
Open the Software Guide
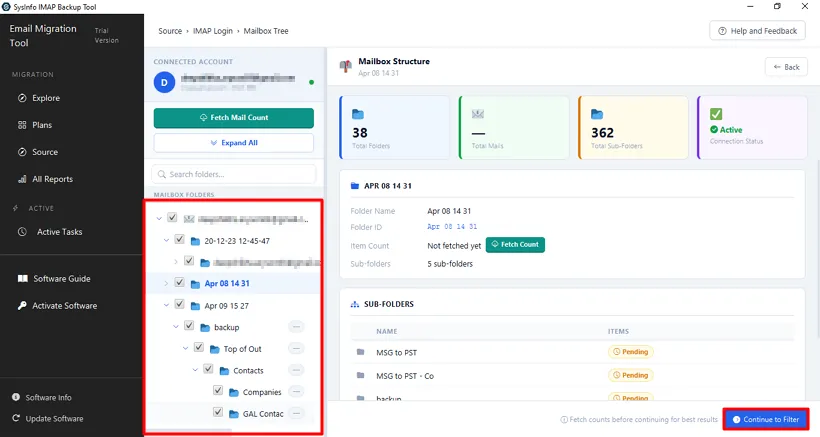(x=62, y=279)
